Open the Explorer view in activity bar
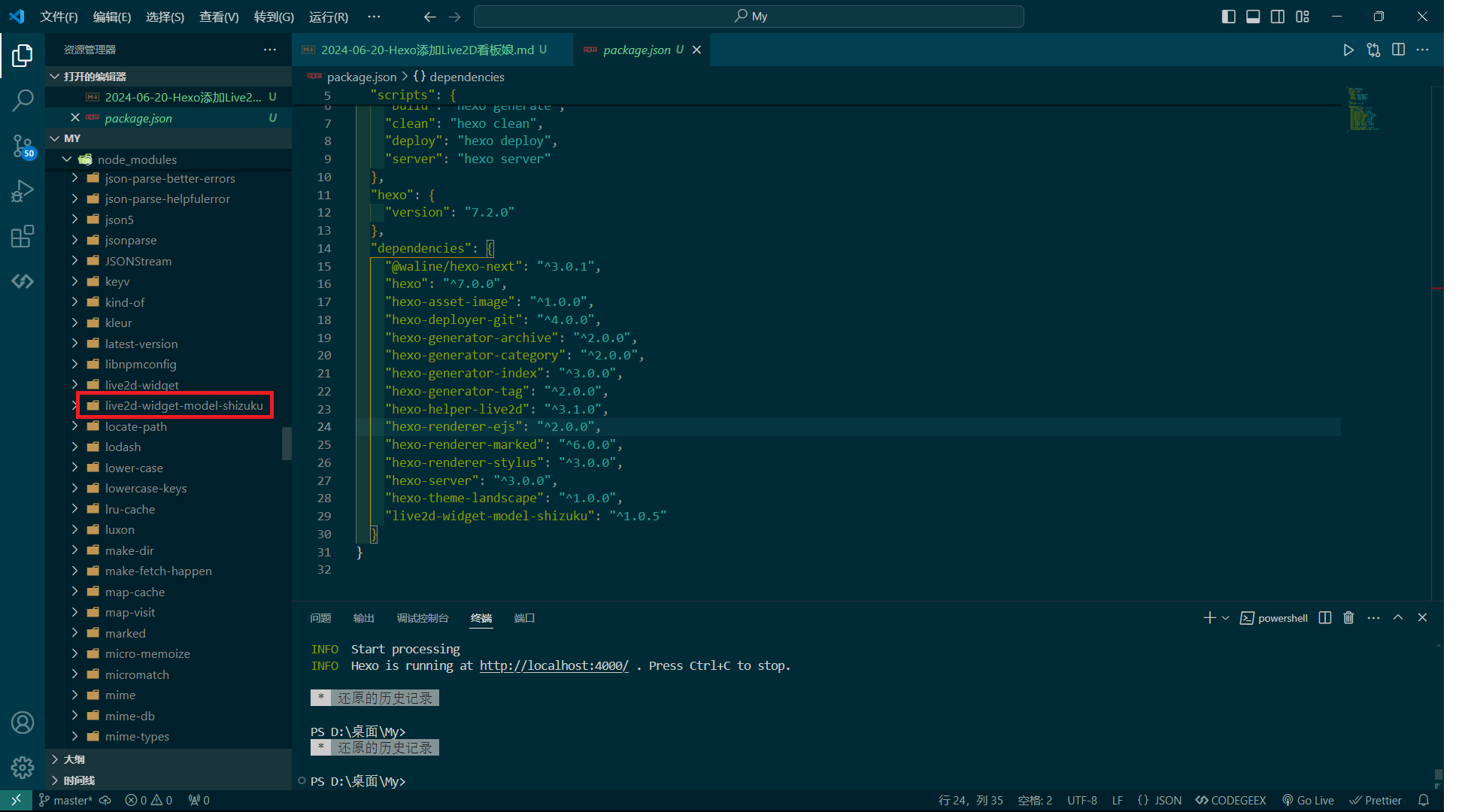 coord(23,55)
